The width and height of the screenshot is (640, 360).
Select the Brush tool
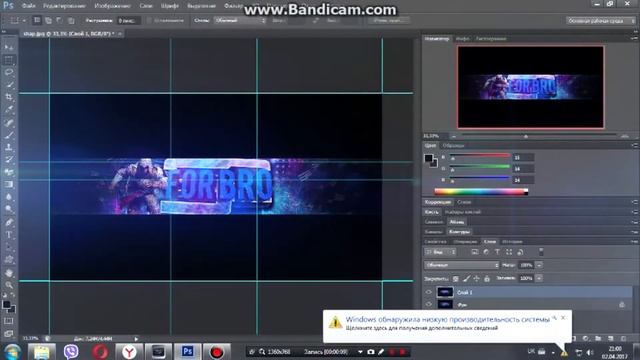[9, 135]
